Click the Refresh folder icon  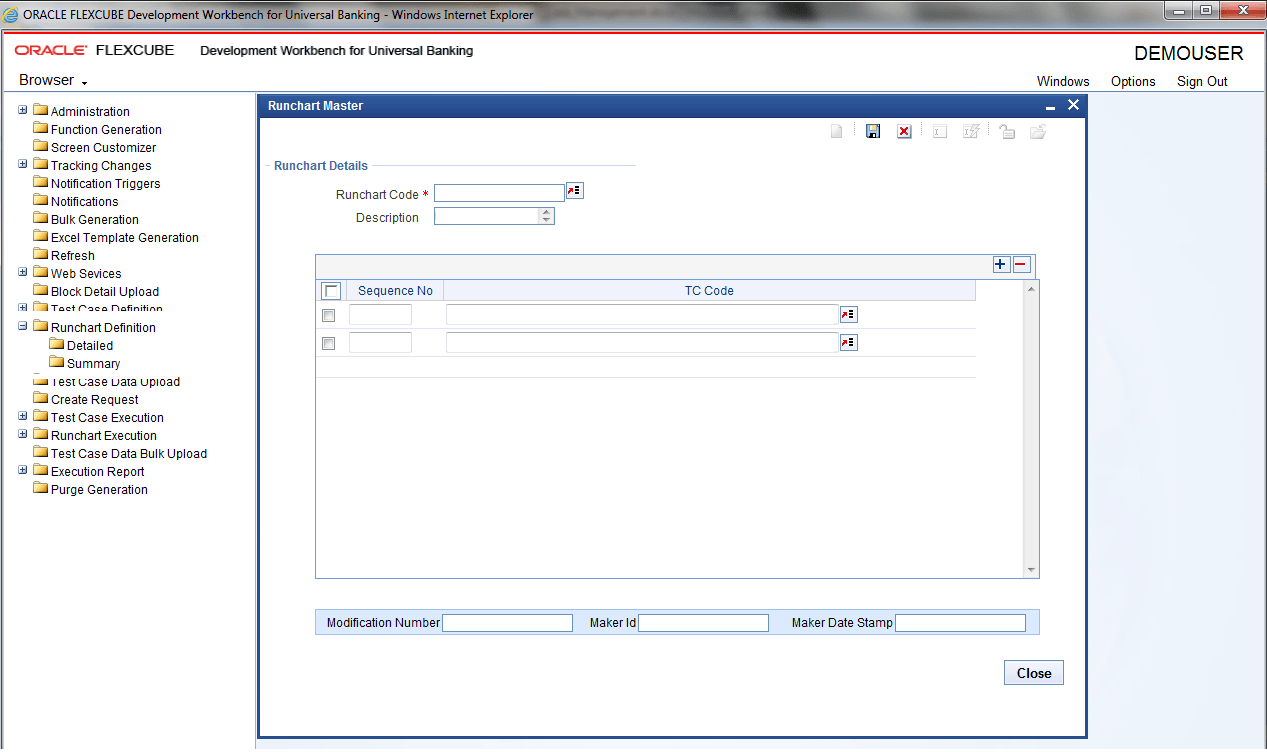41,254
